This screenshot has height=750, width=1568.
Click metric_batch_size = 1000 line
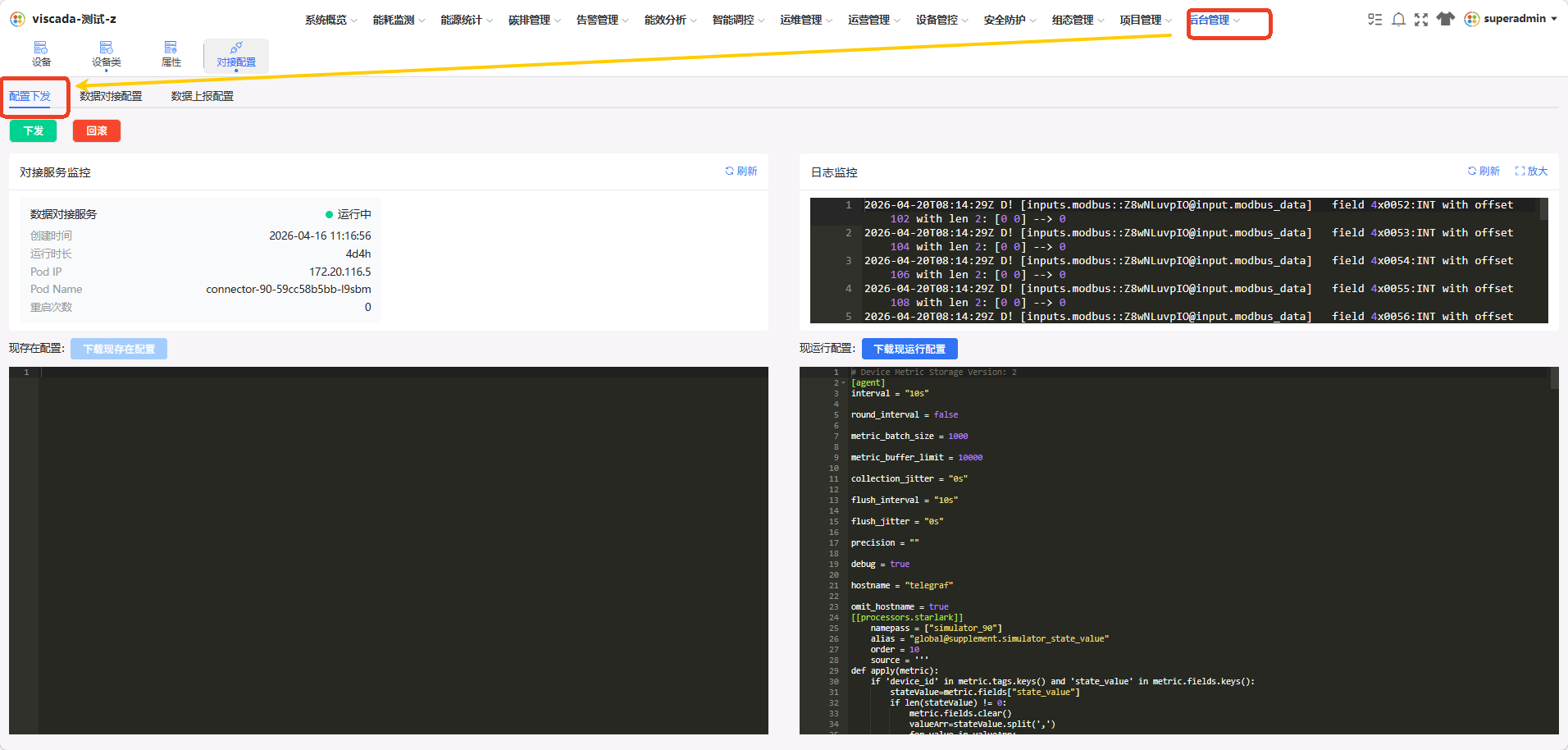(x=909, y=437)
